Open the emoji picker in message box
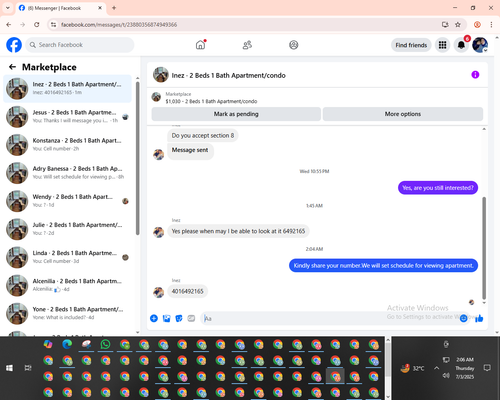The image size is (500, 400). pos(463,318)
